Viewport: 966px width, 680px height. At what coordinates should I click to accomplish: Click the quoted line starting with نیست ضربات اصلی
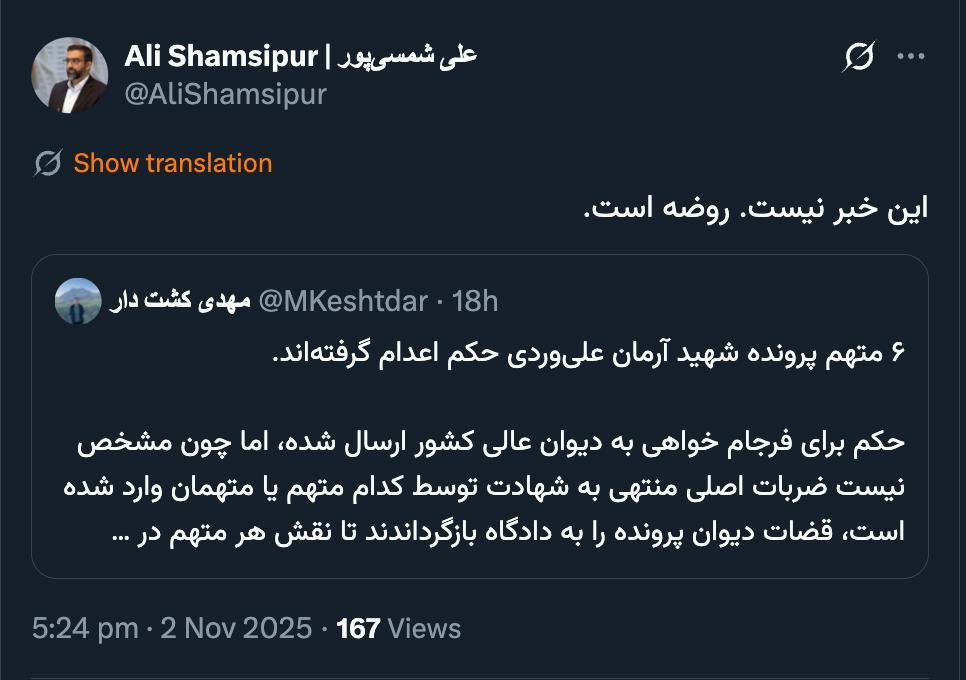(490, 486)
